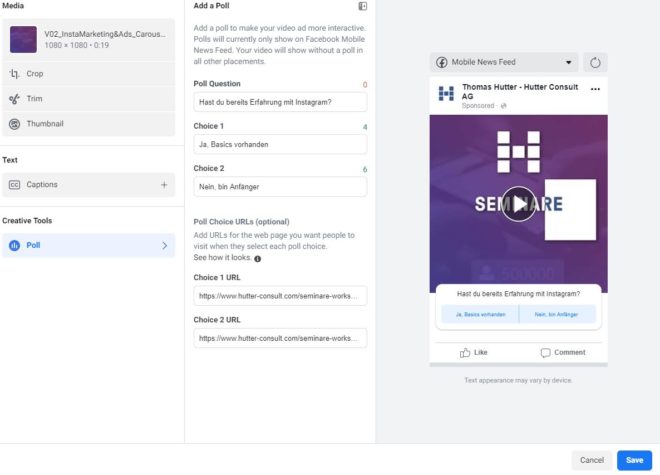Click the 'See how it looks.' text
This screenshot has height=475, width=660.
point(222,257)
